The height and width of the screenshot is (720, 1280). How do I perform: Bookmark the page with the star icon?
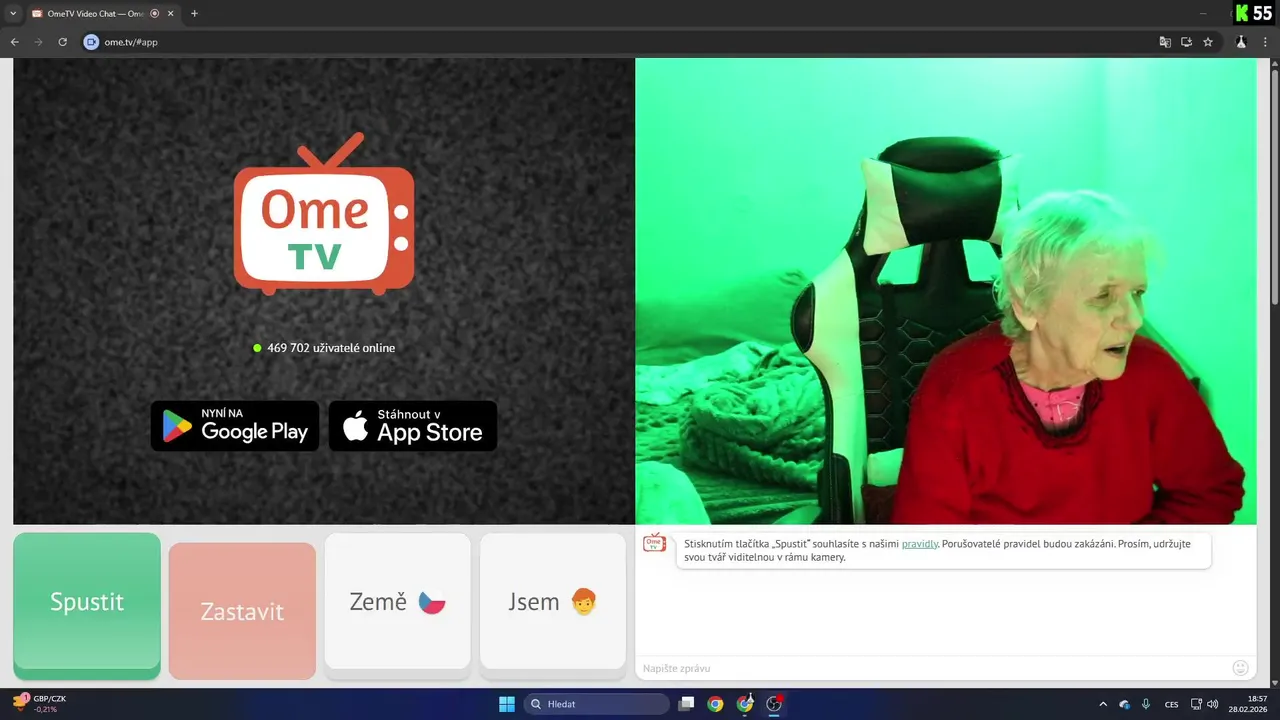point(1208,42)
